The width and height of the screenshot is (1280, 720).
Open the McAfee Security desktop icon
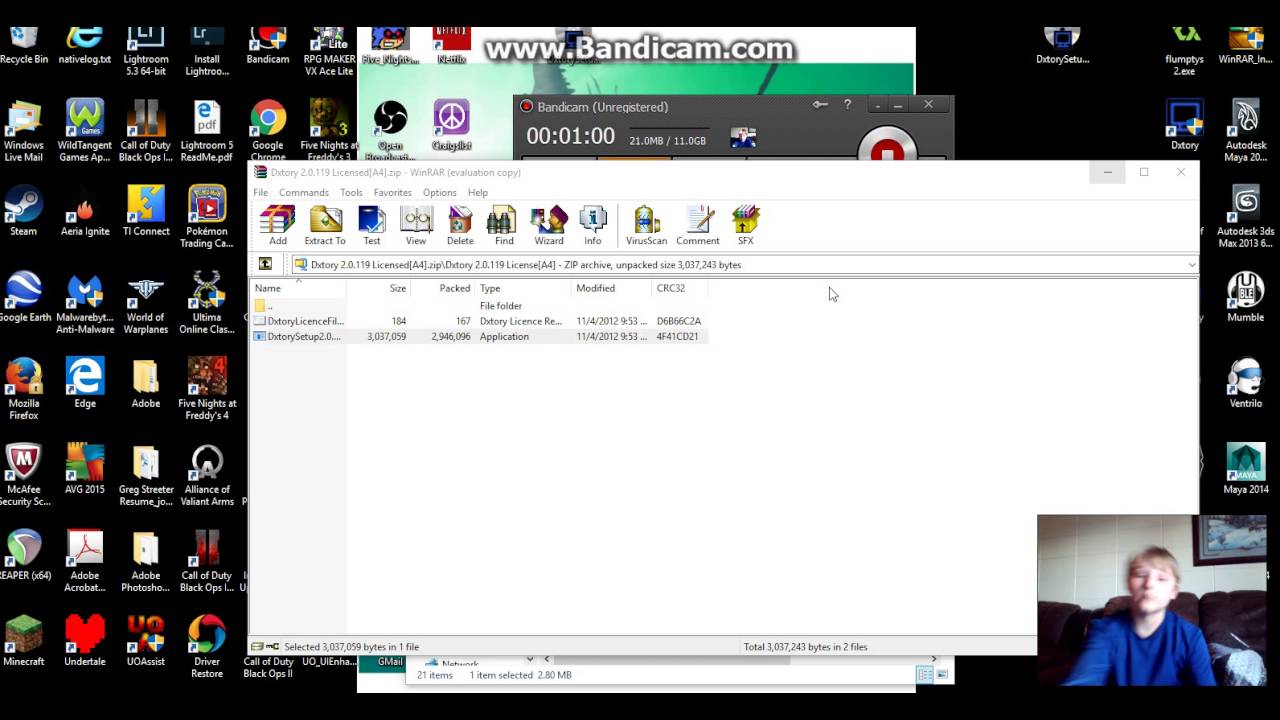coord(24,476)
